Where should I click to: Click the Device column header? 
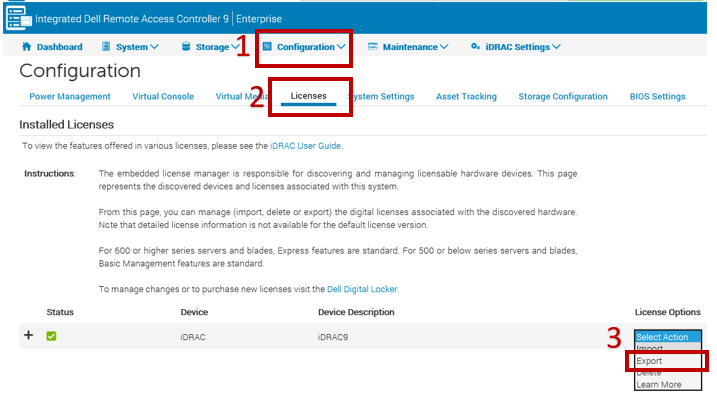[194, 312]
